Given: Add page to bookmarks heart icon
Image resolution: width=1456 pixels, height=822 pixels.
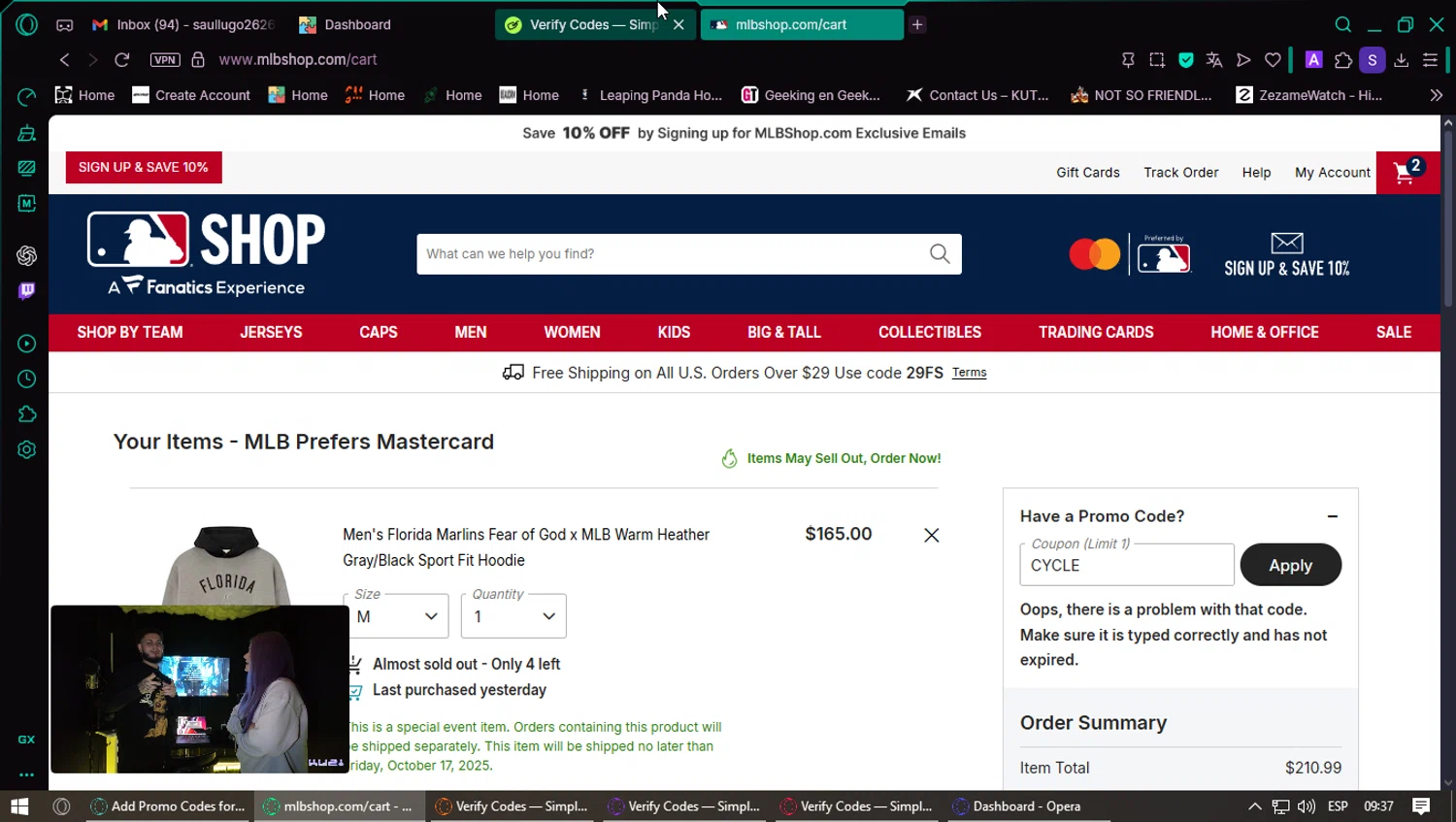Looking at the screenshot, I should [1273, 60].
